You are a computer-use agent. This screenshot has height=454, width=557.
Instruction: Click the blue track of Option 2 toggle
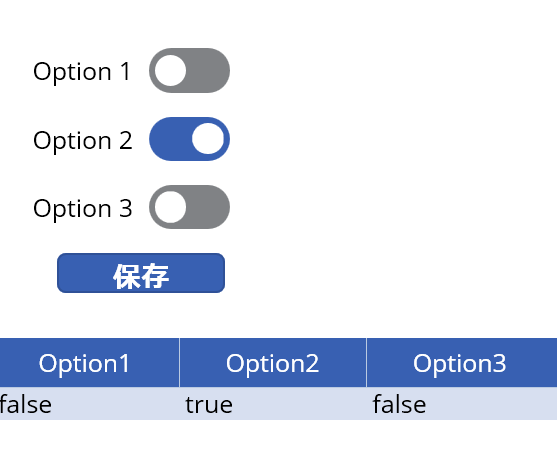(170, 139)
